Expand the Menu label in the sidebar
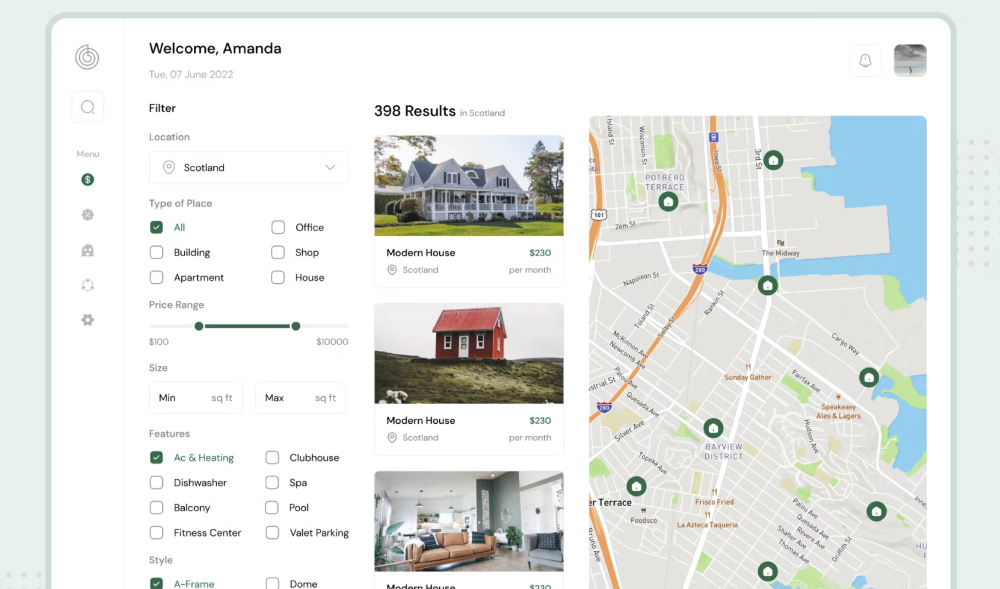The height and width of the screenshot is (589, 1000). click(x=88, y=153)
